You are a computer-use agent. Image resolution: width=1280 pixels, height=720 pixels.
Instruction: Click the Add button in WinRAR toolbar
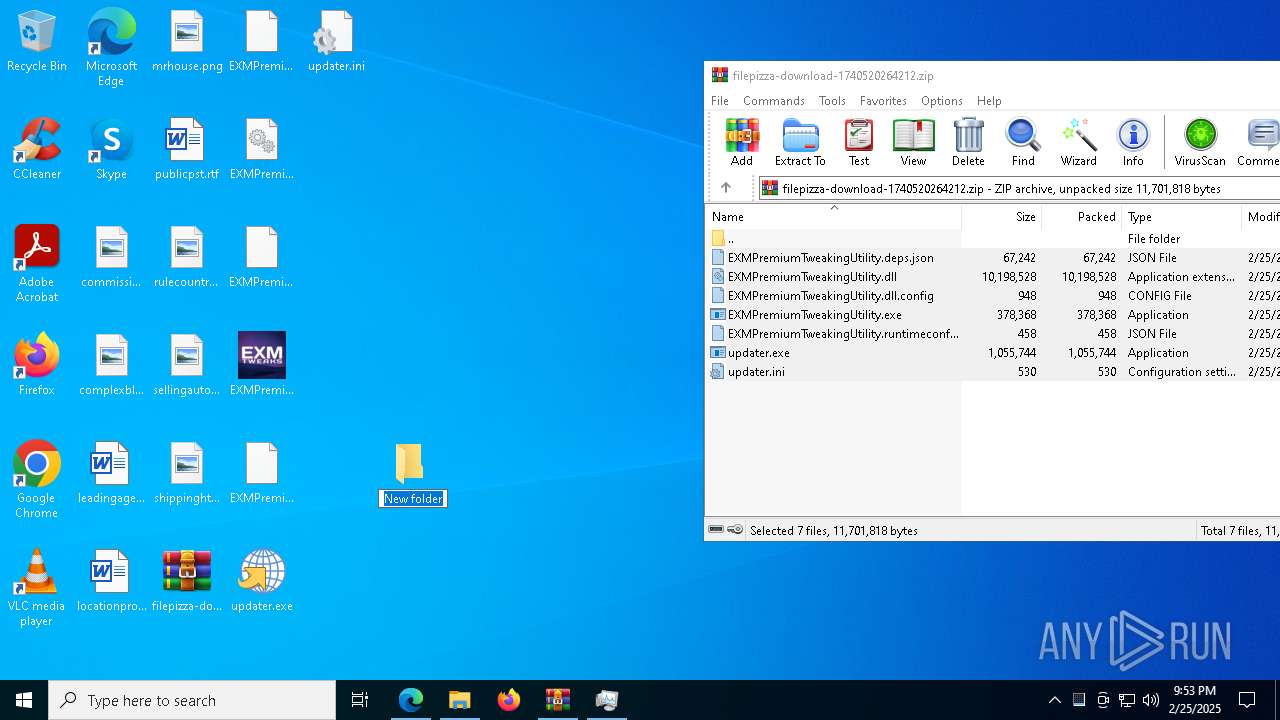tap(742, 142)
